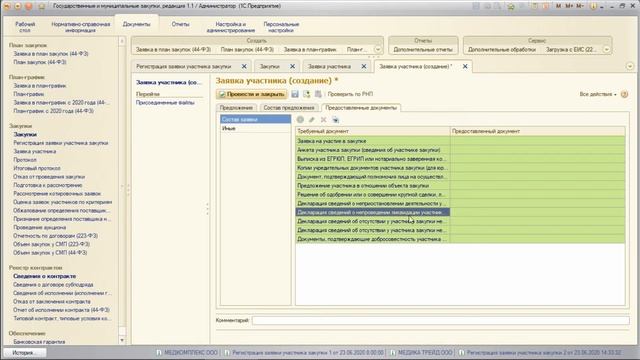
Task: Click the create-based-on icon next to save
Action: coord(307,94)
